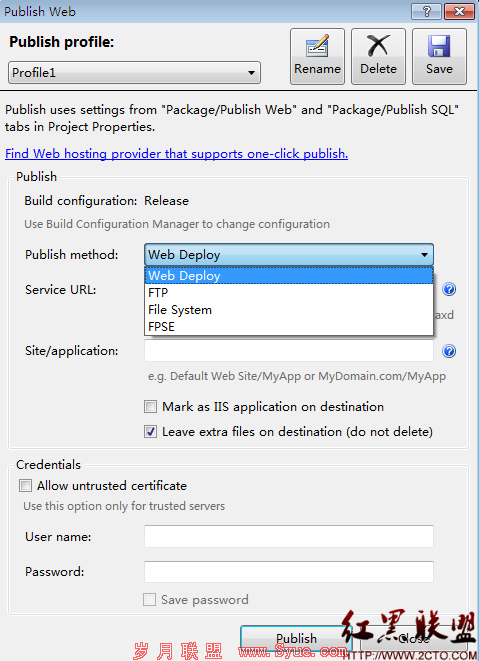Enable Mark as IIS application on destination
The width and height of the screenshot is (479, 661).
[151, 406]
